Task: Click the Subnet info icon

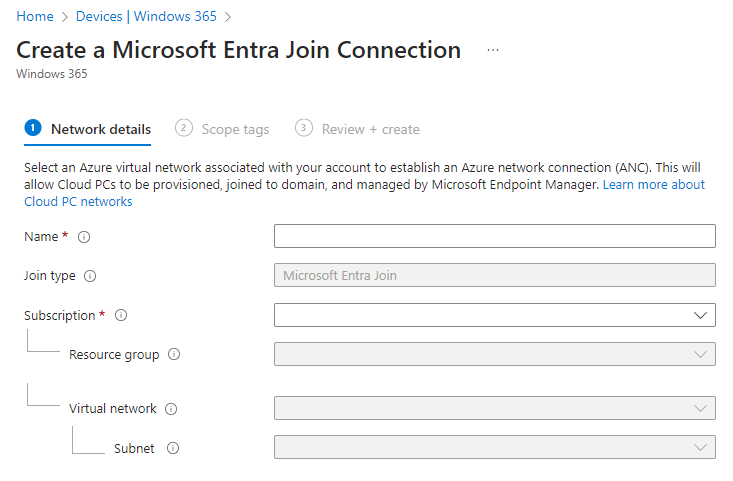Action: coord(173,448)
